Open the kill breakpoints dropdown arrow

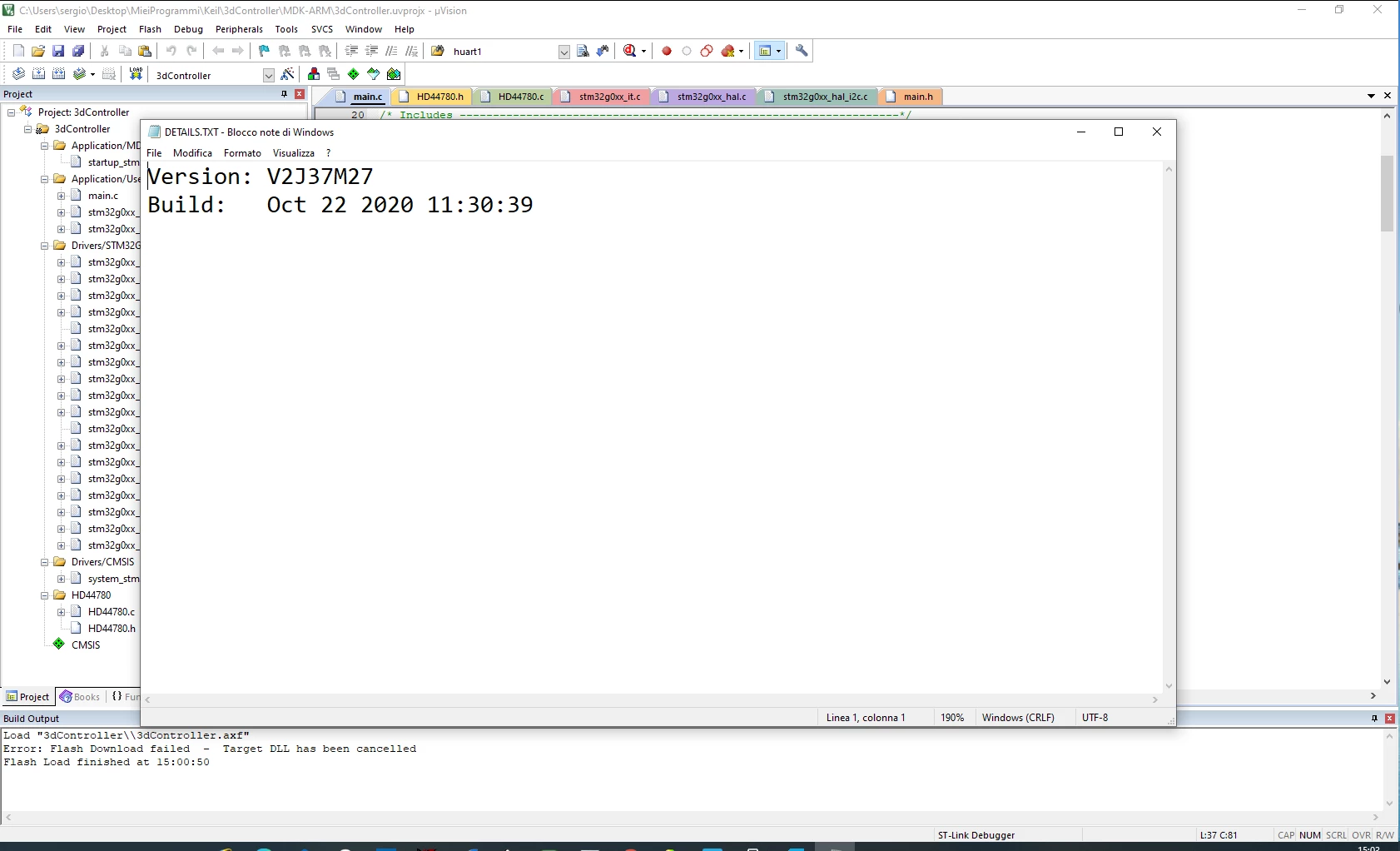pyautogui.click(x=741, y=52)
